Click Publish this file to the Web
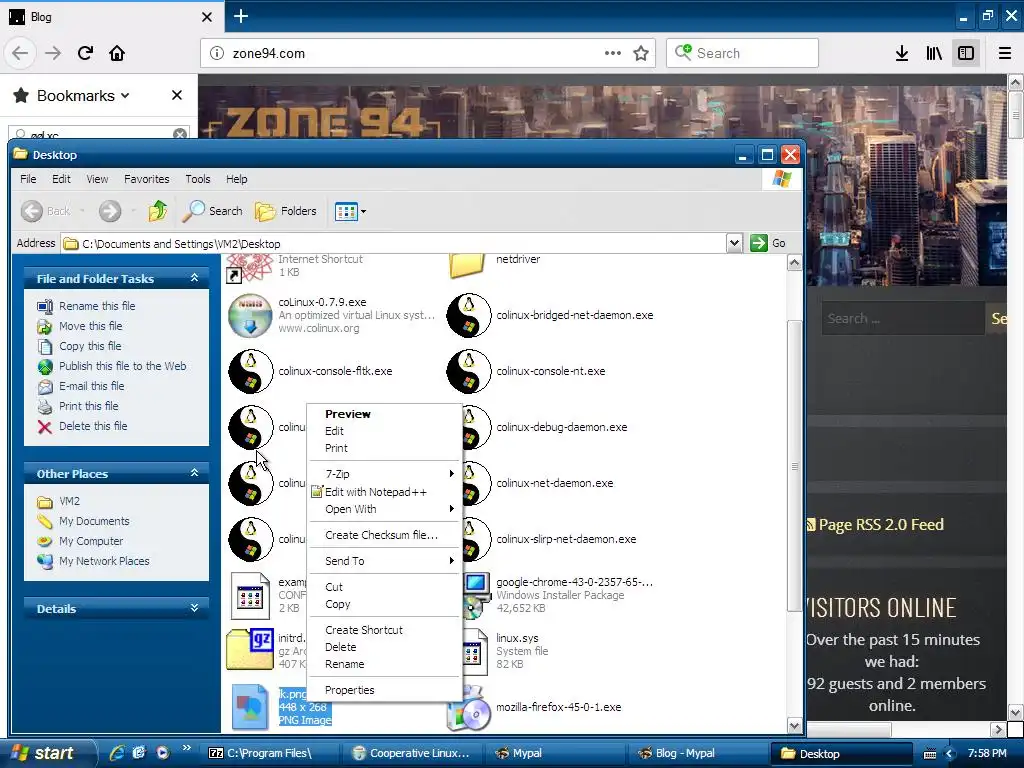The width and height of the screenshot is (1024, 768). [123, 366]
